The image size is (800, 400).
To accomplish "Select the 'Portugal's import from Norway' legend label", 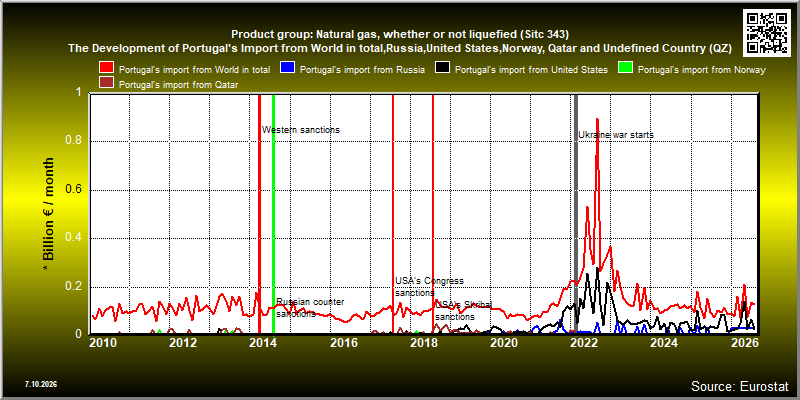I will (x=702, y=70).
